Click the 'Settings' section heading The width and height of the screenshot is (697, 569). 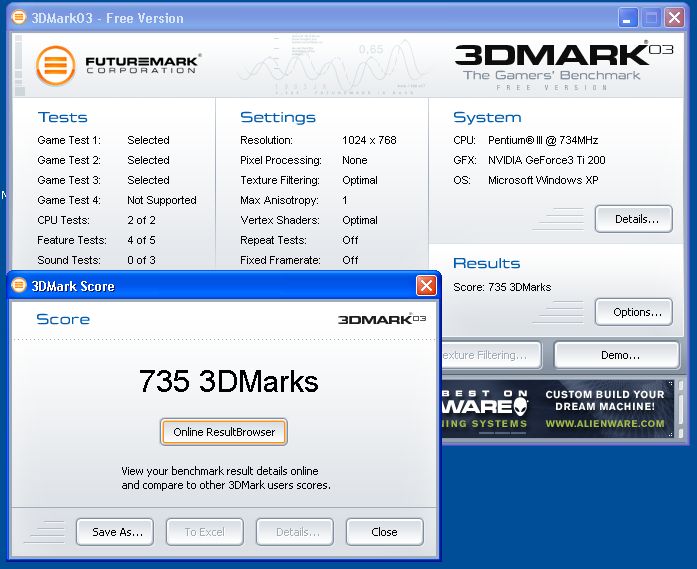[x=278, y=117]
